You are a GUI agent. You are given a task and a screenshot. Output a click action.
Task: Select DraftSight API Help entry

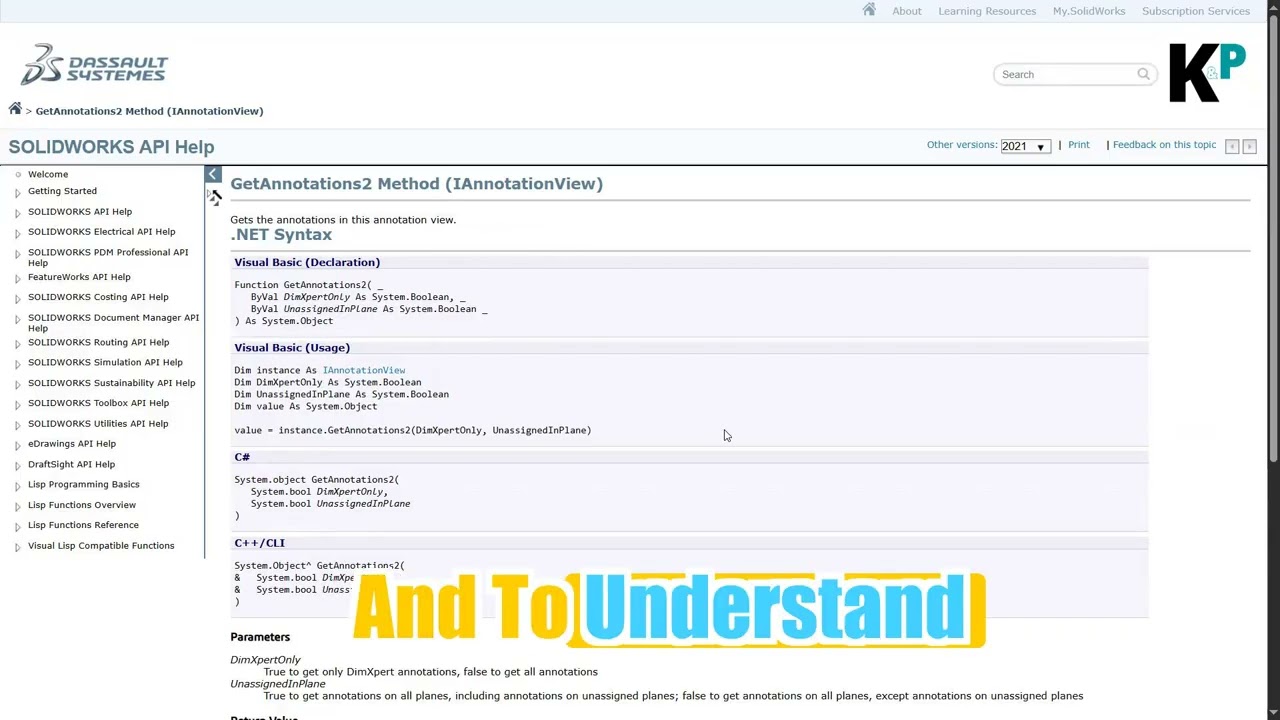point(71,464)
